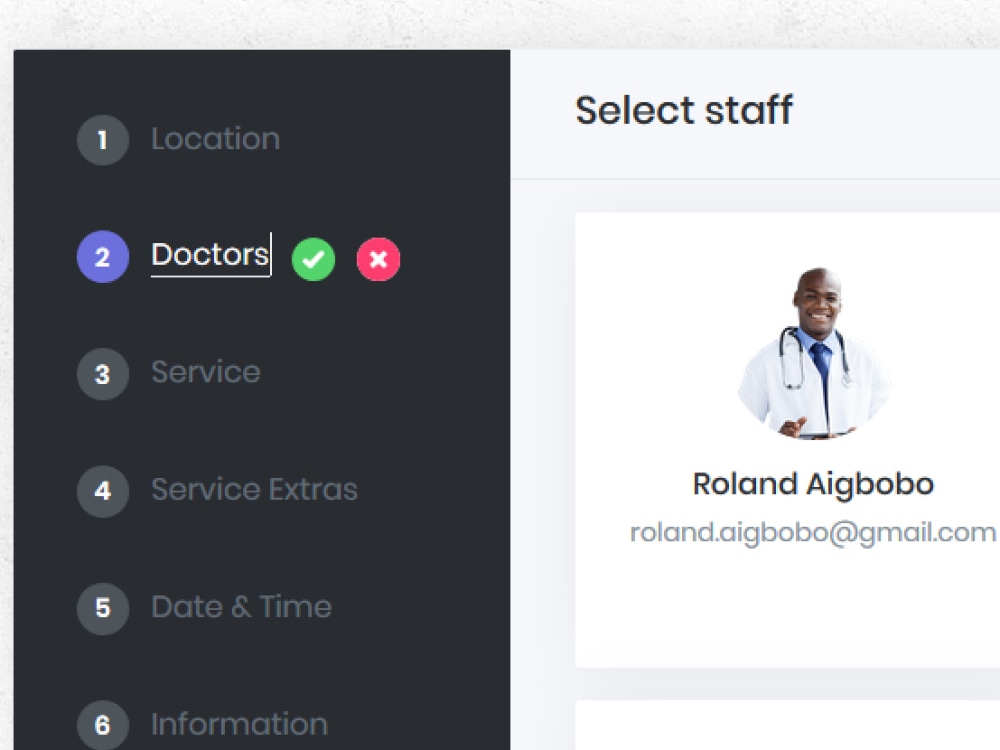
Task: Go to Service Extras step
Action: click(254, 489)
